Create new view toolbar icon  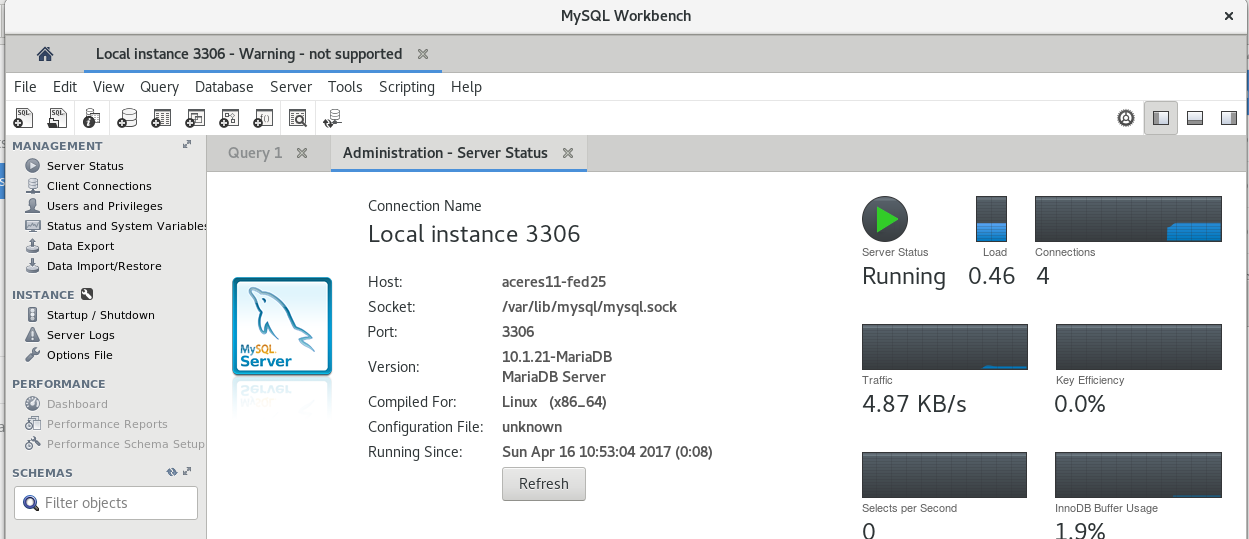(x=195, y=118)
